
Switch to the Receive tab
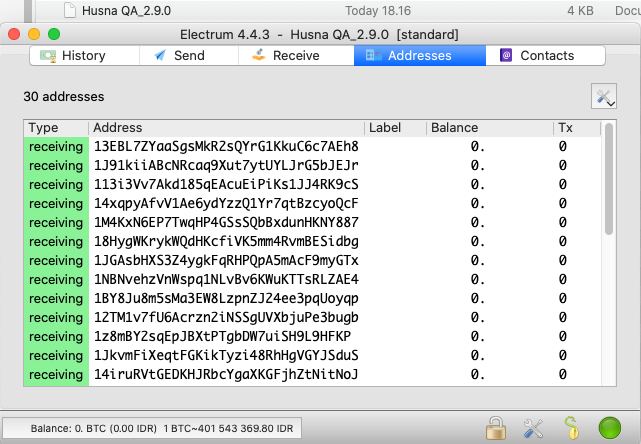coord(296,56)
